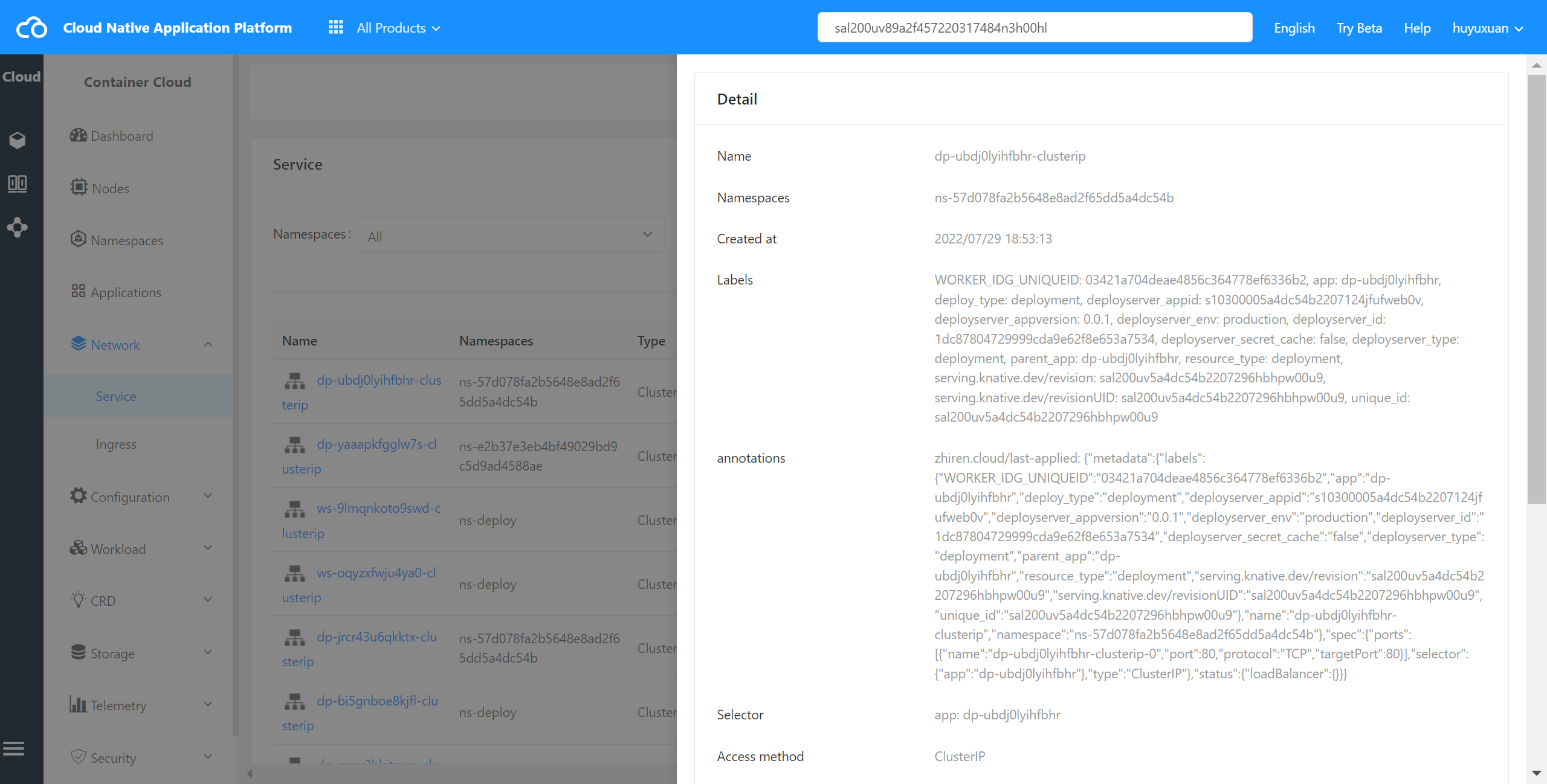Click the Selector value app: dp-ubdj0lyihfbhr
The height and width of the screenshot is (784, 1547).
(x=997, y=715)
